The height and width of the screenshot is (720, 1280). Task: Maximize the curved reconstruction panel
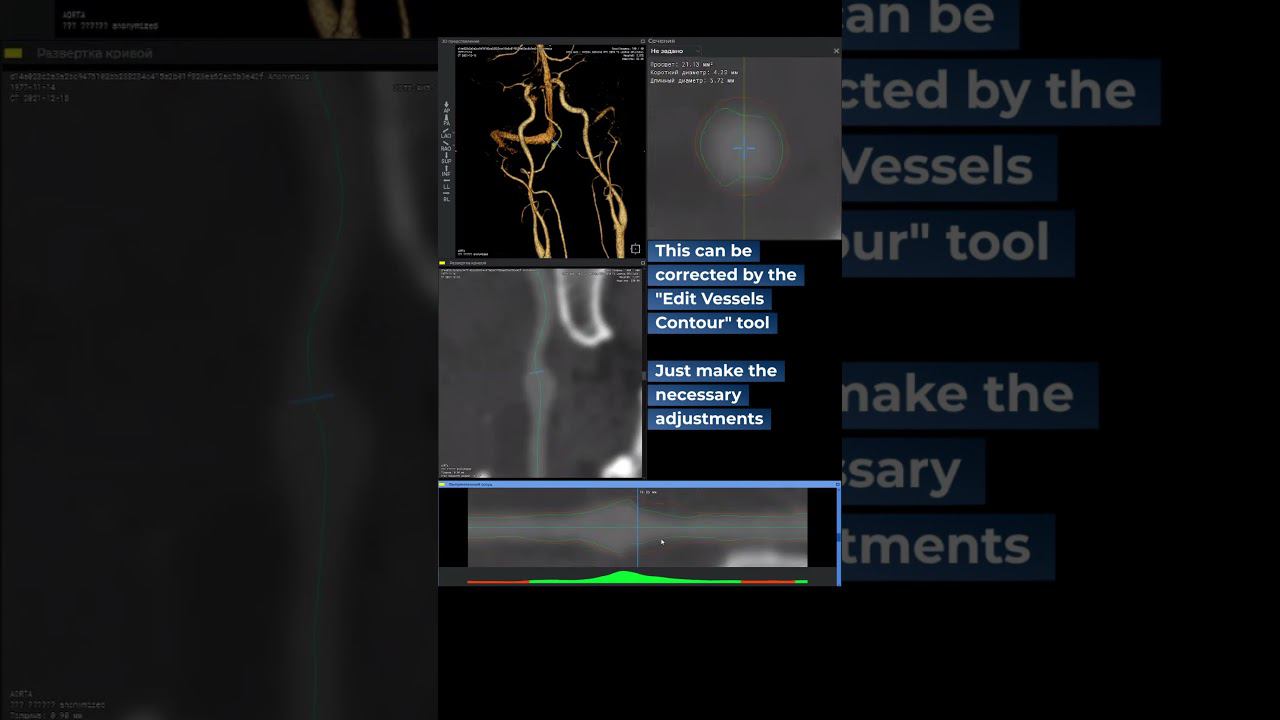pyautogui.click(x=642, y=264)
